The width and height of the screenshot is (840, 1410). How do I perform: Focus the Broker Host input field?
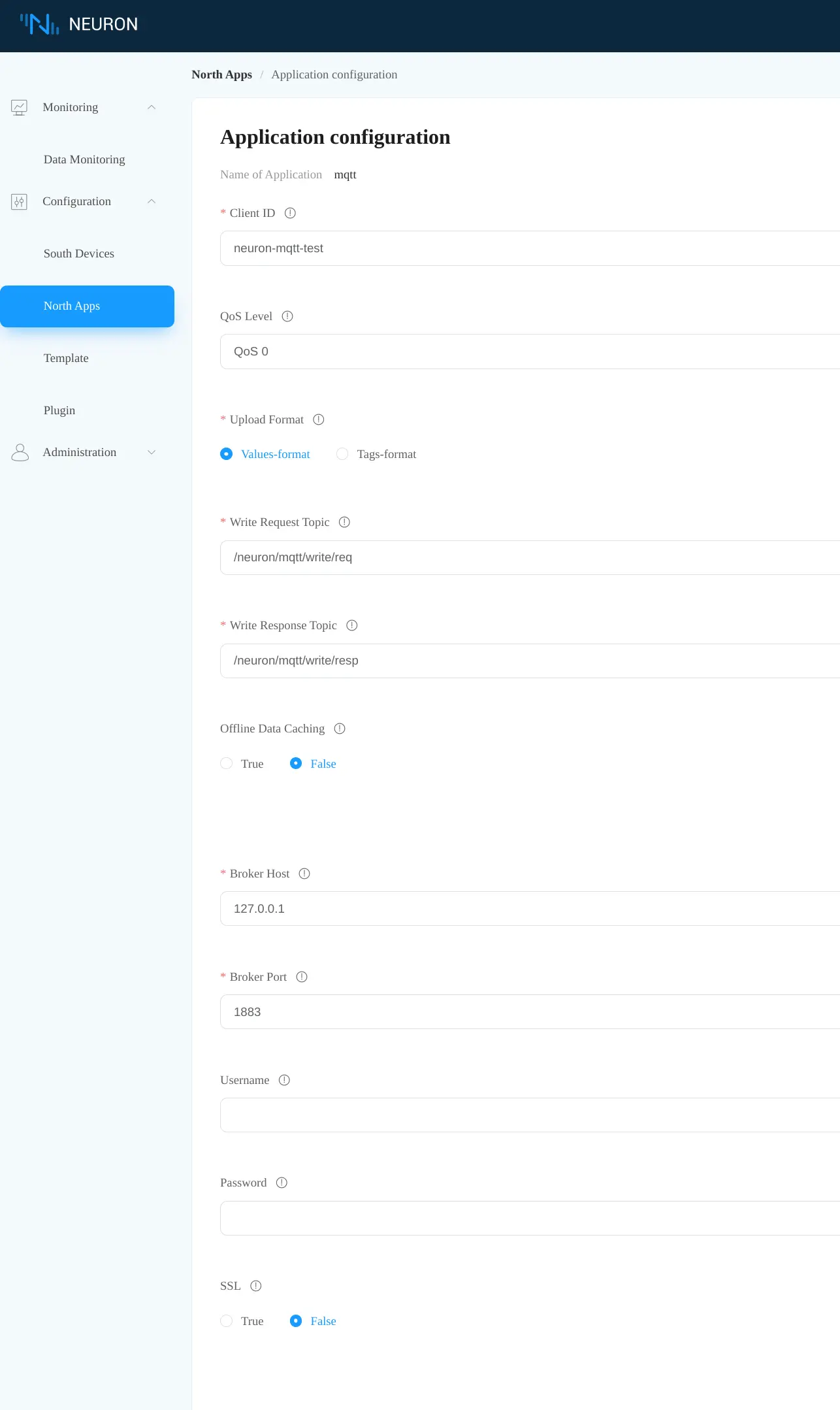click(x=530, y=909)
